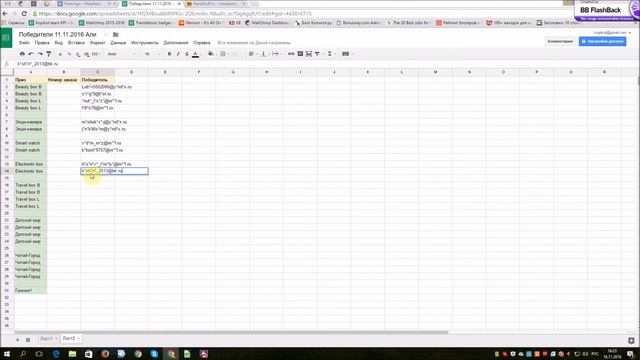This screenshot has height=360, width=640.
Task: Toggle the filter on the sheet
Action: click(317, 54)
